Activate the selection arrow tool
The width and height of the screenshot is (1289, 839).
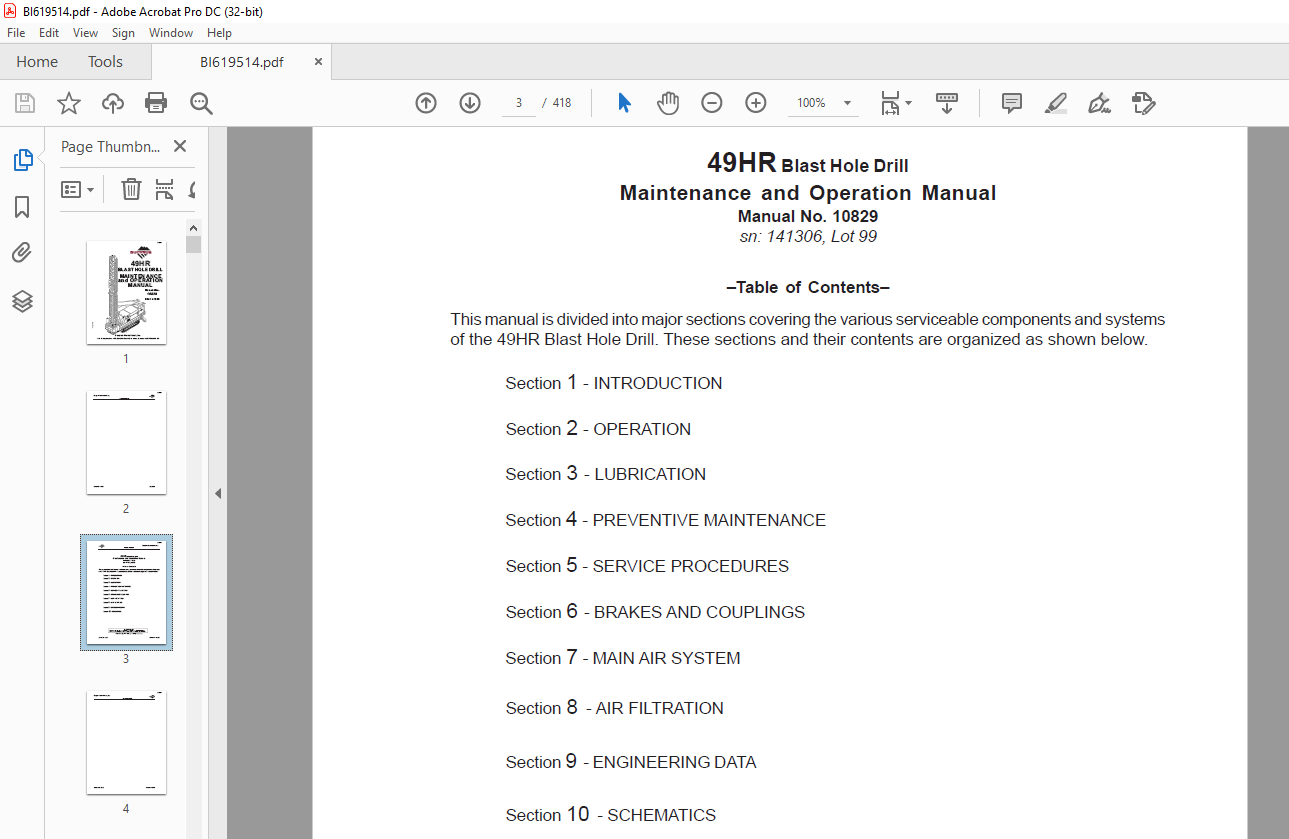coord(625,103)
